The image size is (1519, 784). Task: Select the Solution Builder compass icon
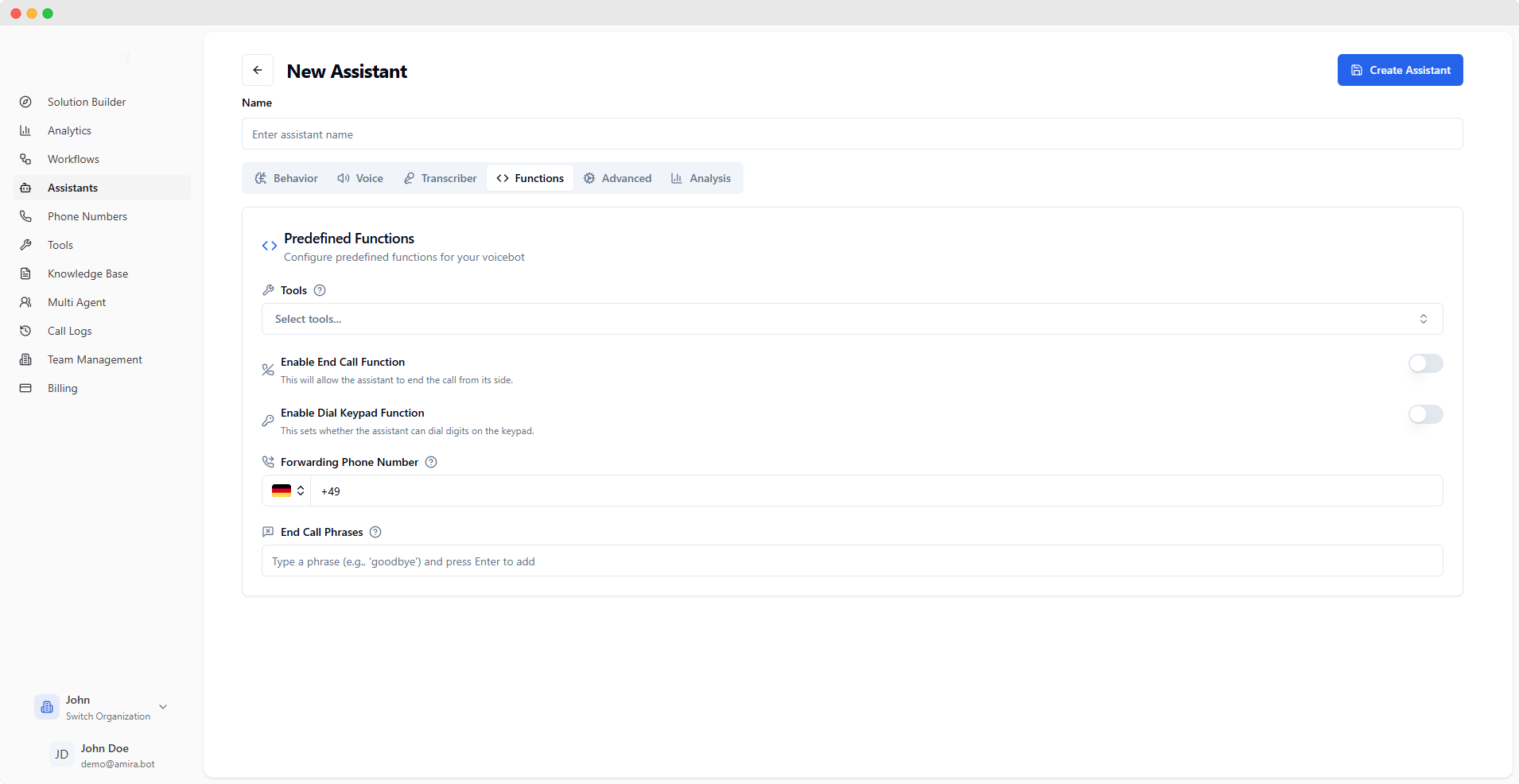(26, 102)
